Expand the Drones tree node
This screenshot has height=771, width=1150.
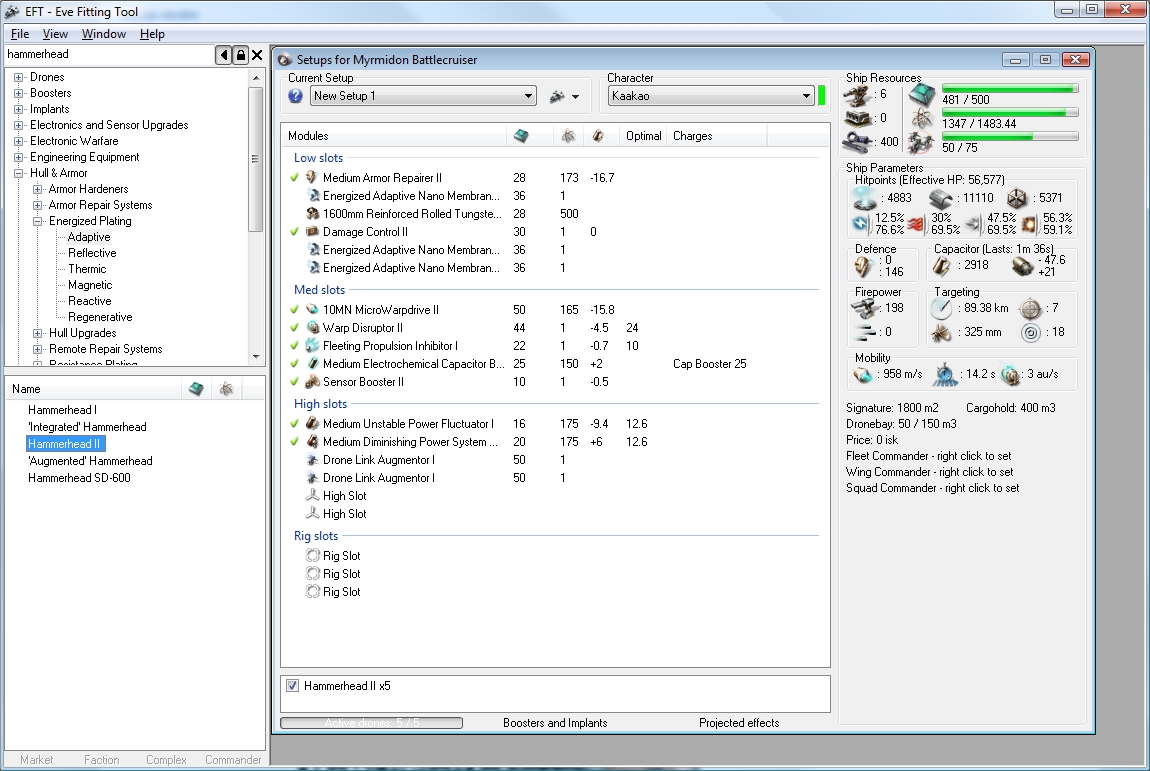(x=18, y=77)
